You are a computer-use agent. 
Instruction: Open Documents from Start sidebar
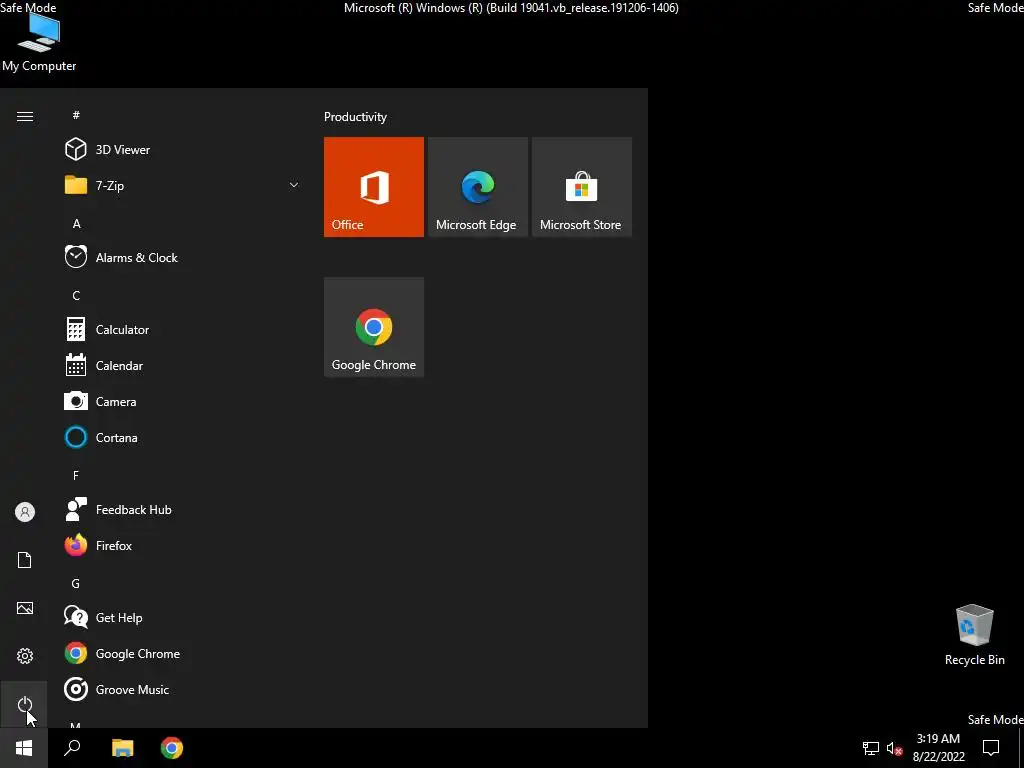click(25, 560)
